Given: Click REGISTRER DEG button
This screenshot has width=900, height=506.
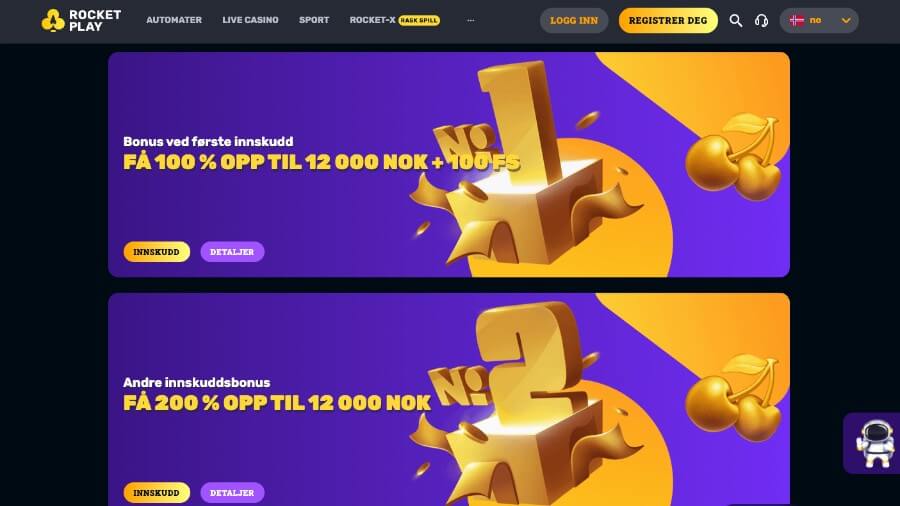Looking at the screenshot, I should (668, 21).
